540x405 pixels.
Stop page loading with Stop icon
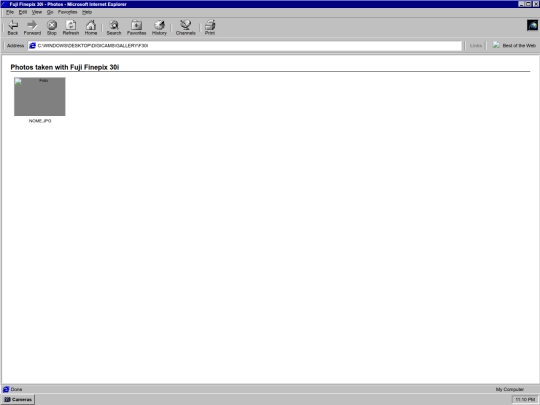52,28
